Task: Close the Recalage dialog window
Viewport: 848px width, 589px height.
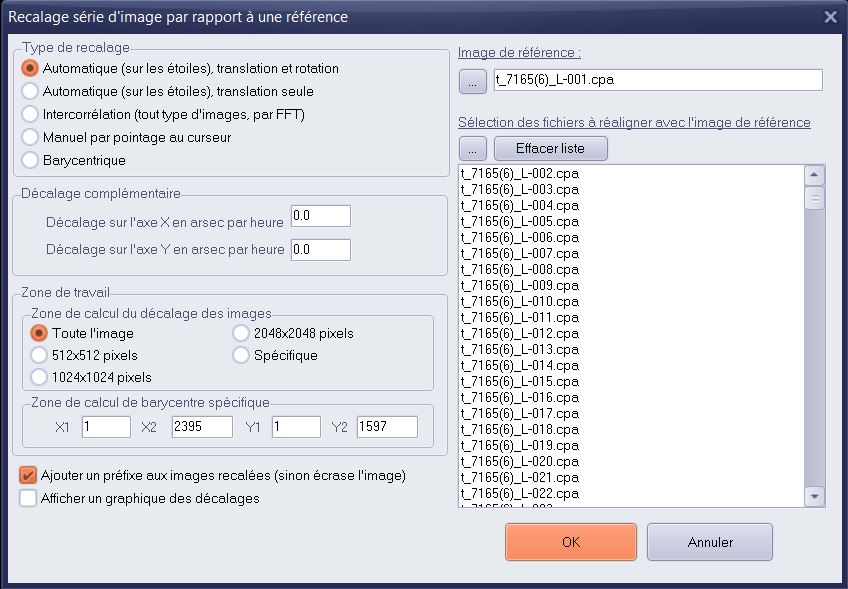Action: 830,16
